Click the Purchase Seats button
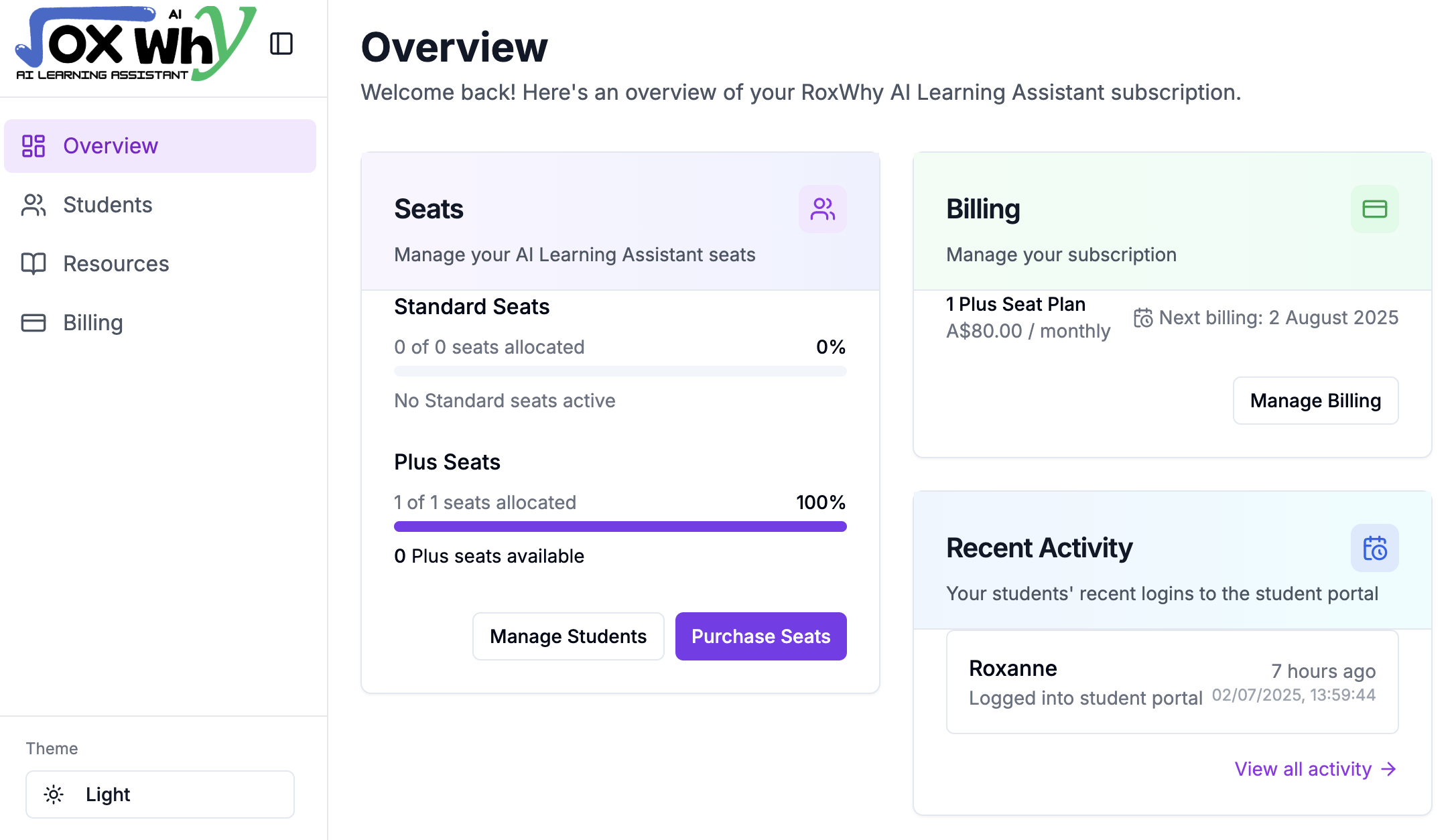 pos(761,636)
